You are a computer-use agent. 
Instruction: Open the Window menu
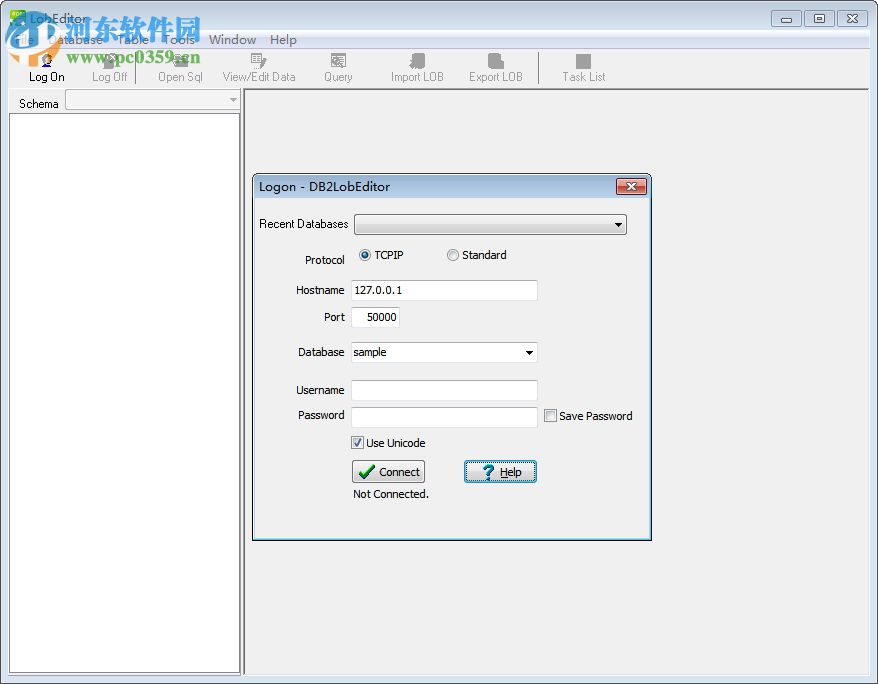click(x=232, y=39)
